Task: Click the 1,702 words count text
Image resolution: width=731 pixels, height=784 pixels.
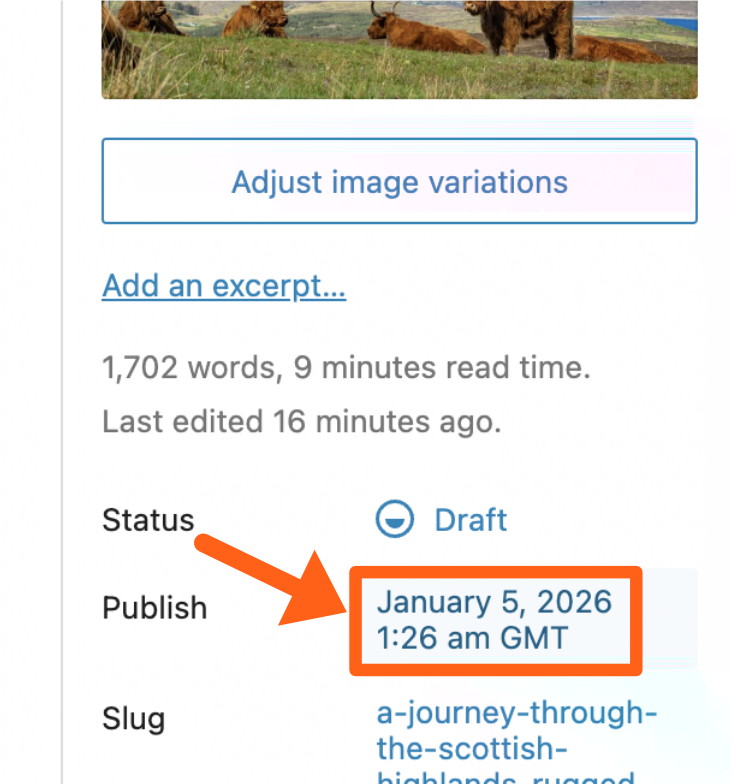Action: pyautogui.click(x=189, y=368)
